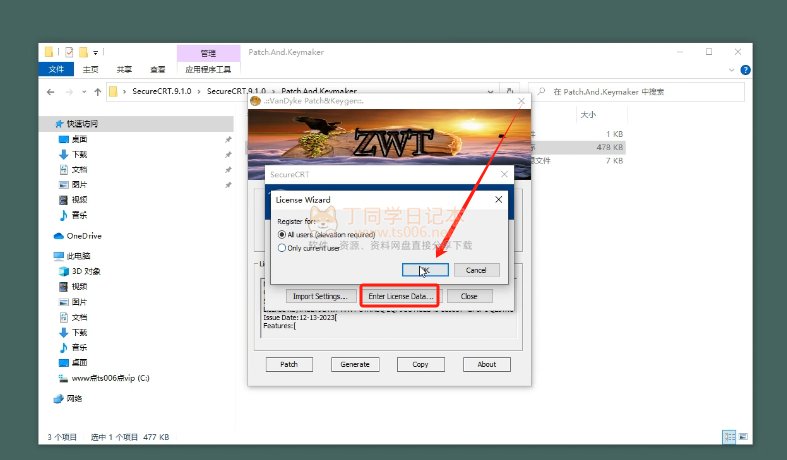
Task: Close the License Wizard with its X button
Action: coord(498,199)
